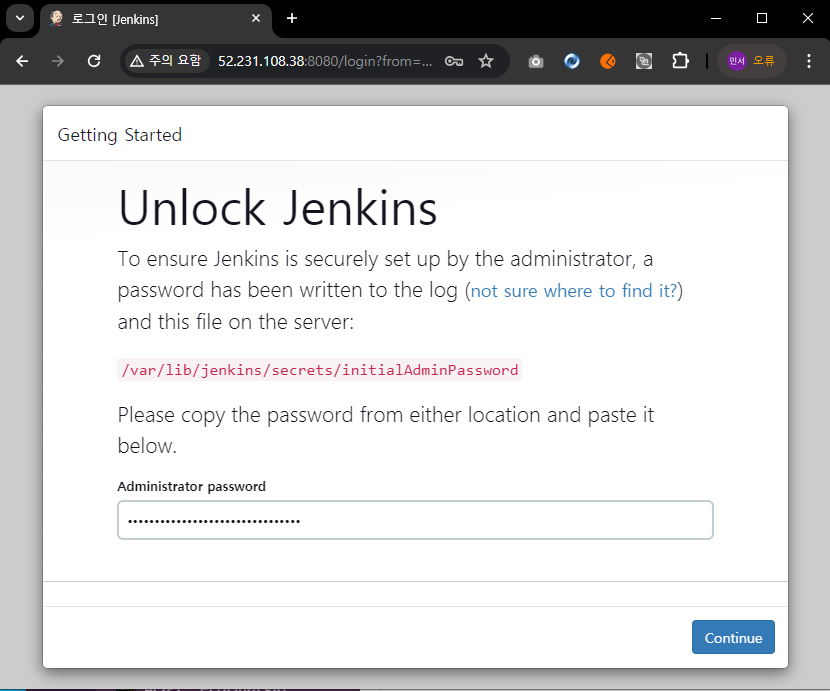
Task: Open Chrome's three-dot menu
Action: (808, 61)
